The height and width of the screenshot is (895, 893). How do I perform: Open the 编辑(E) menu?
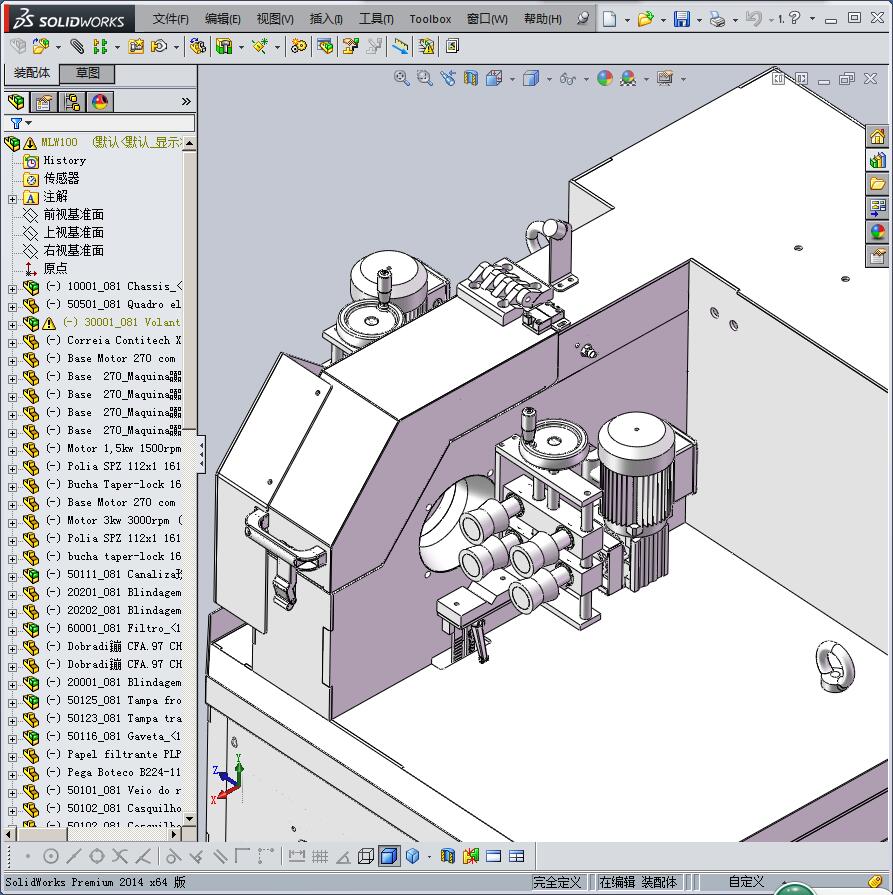point(223,19)
